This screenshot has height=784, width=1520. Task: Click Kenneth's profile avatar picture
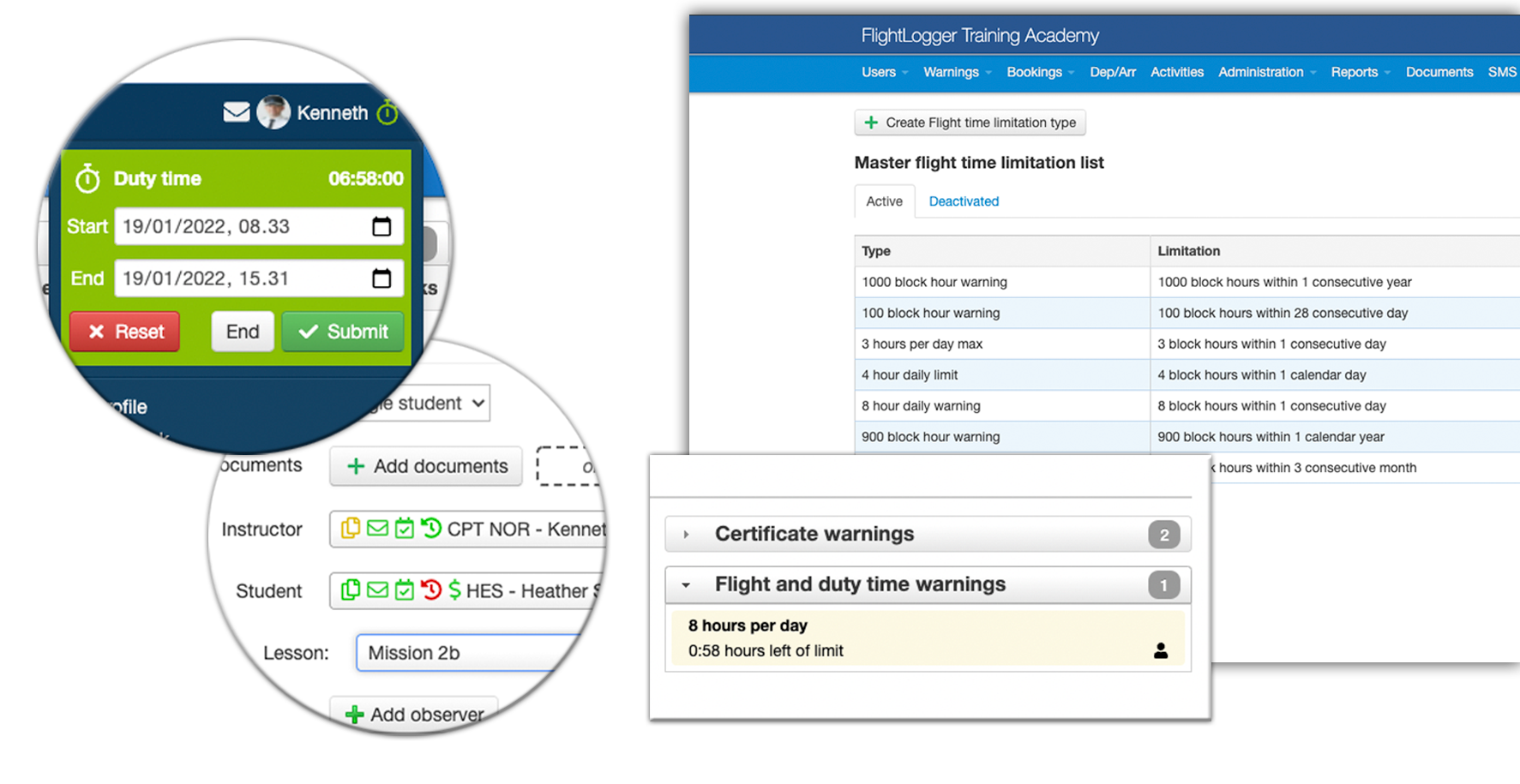273,112
